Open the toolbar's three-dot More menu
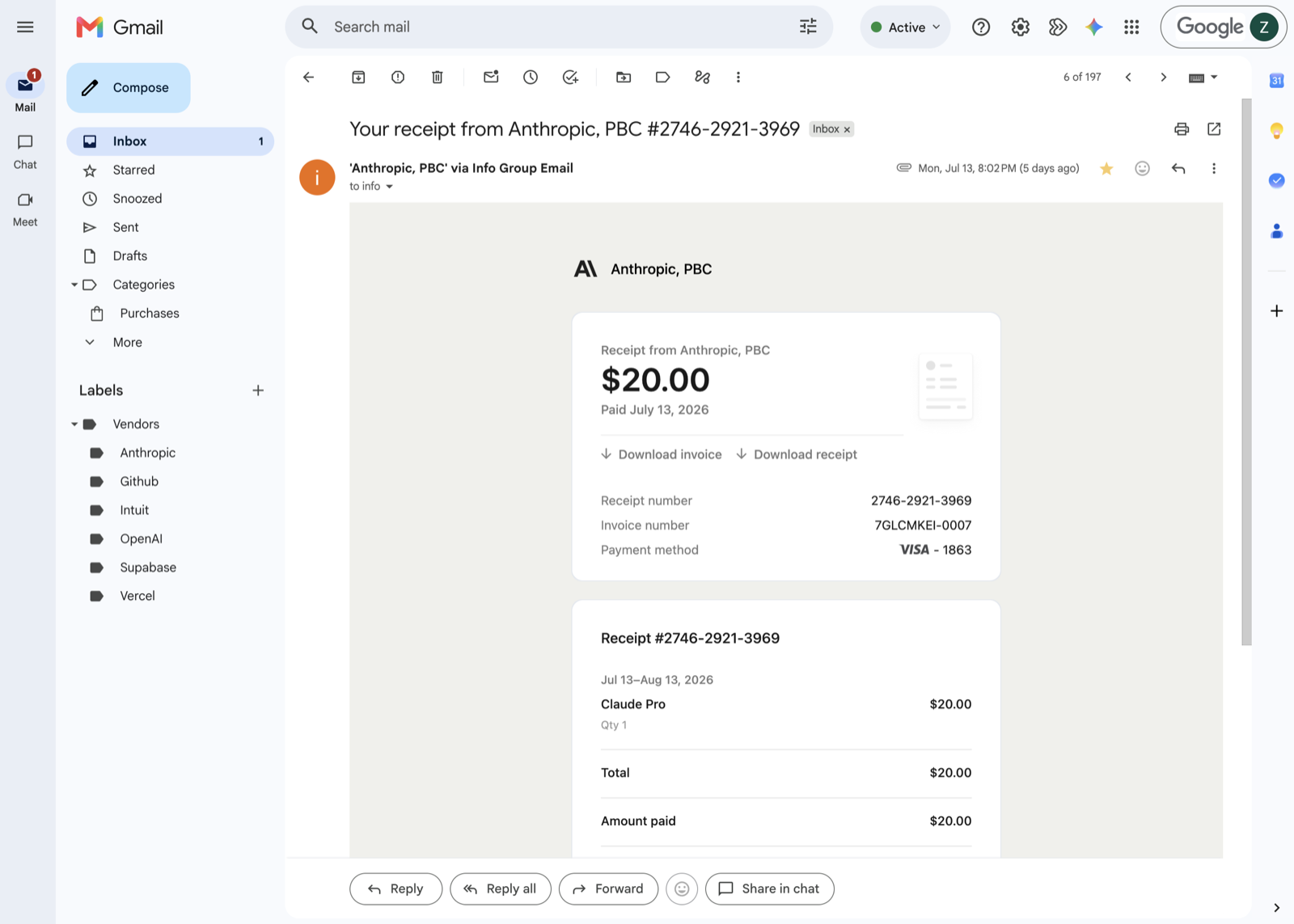The image size is (1294, 924). [x=738, y=77]
